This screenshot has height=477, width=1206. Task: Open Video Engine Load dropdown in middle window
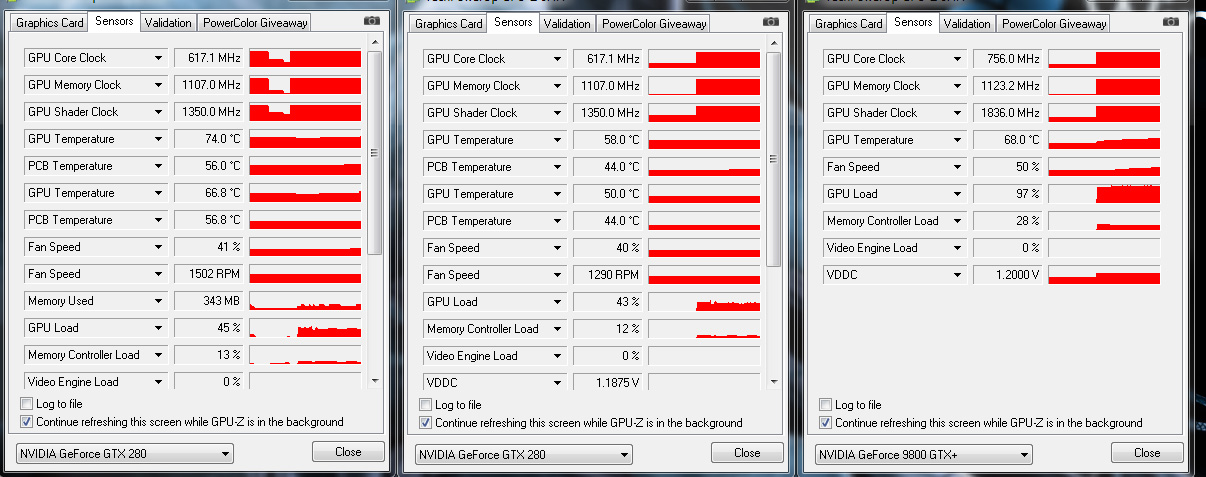point(557,356)
